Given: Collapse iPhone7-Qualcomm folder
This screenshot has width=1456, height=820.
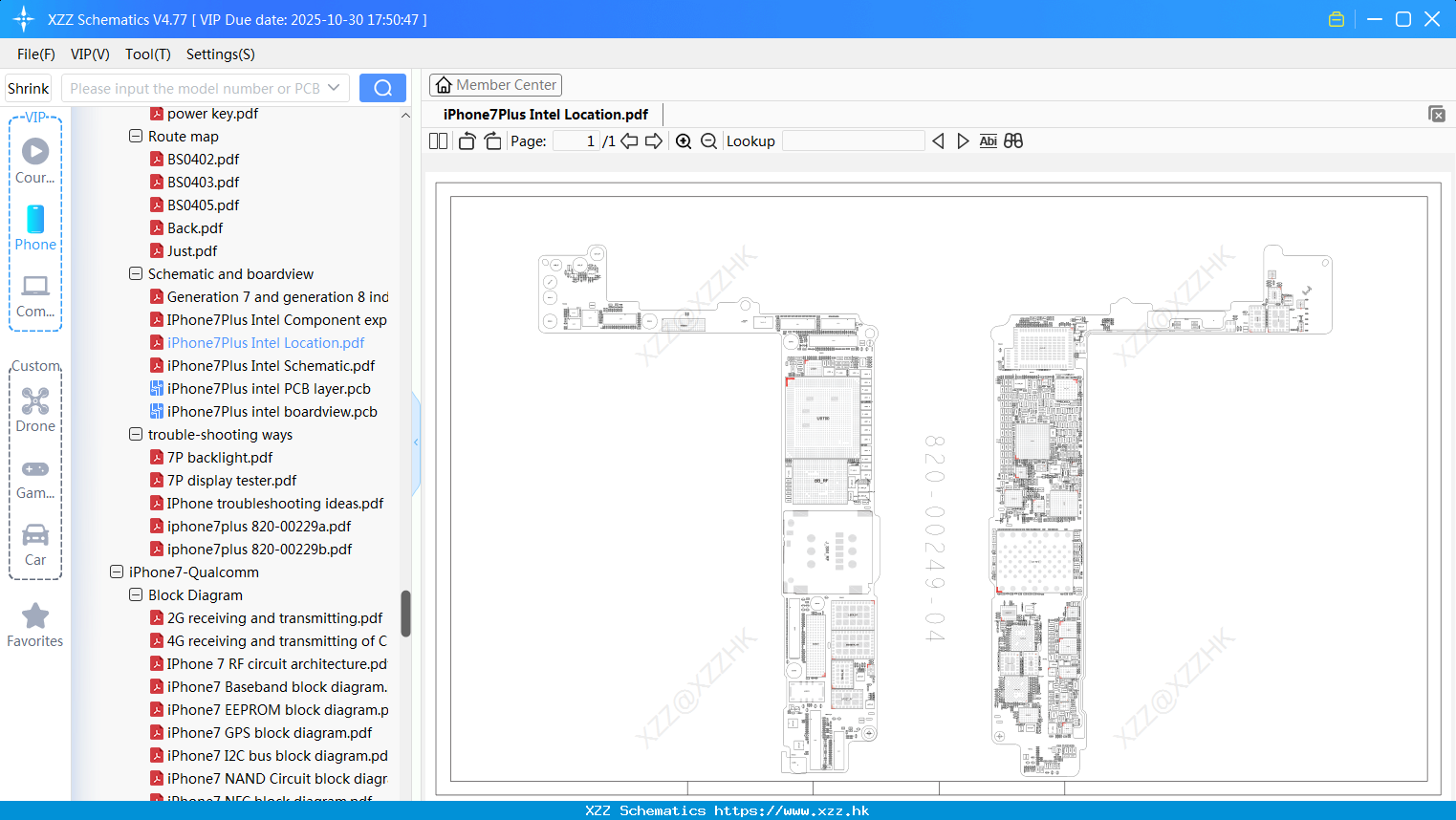Looking at the screenshot, I should (117, 572).
